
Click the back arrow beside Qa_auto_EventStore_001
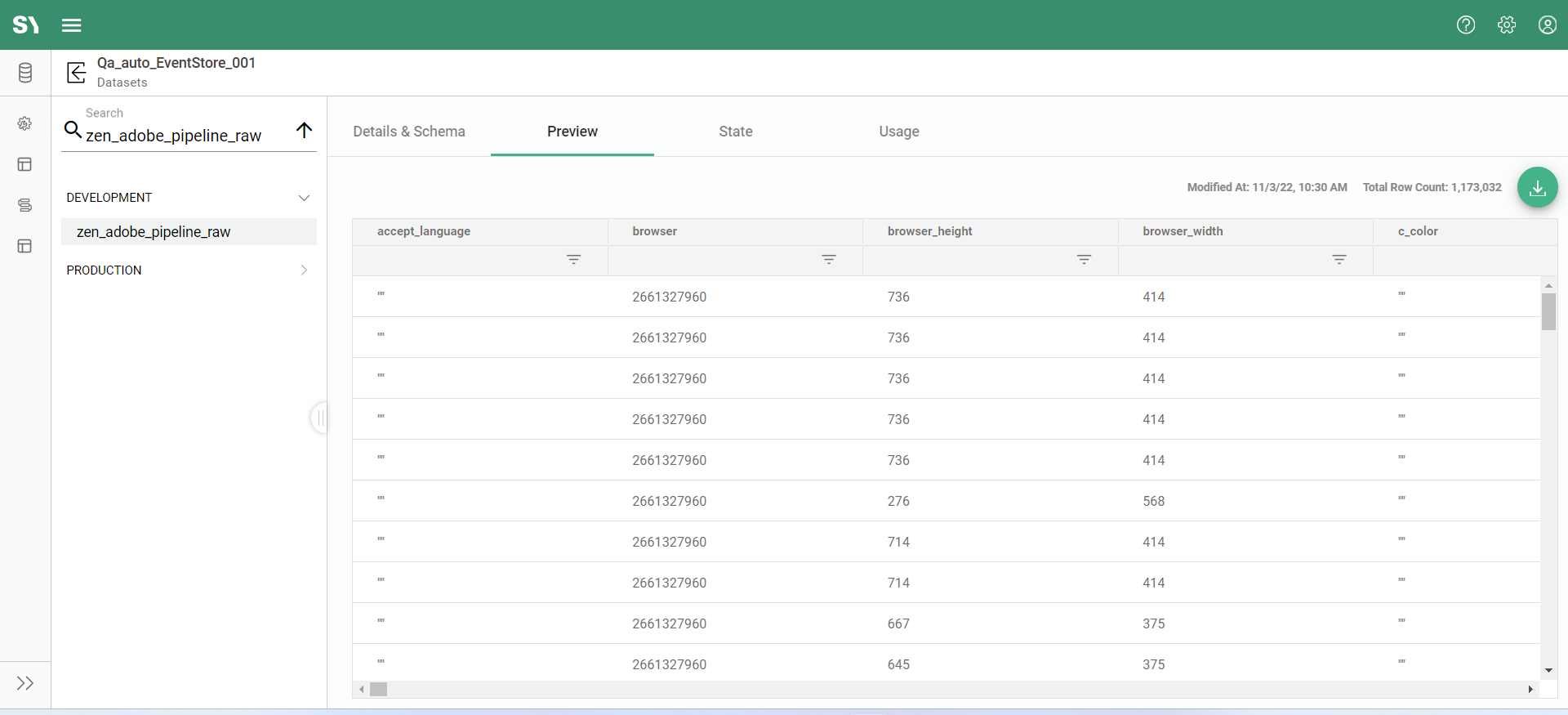(x=77, y=73)
